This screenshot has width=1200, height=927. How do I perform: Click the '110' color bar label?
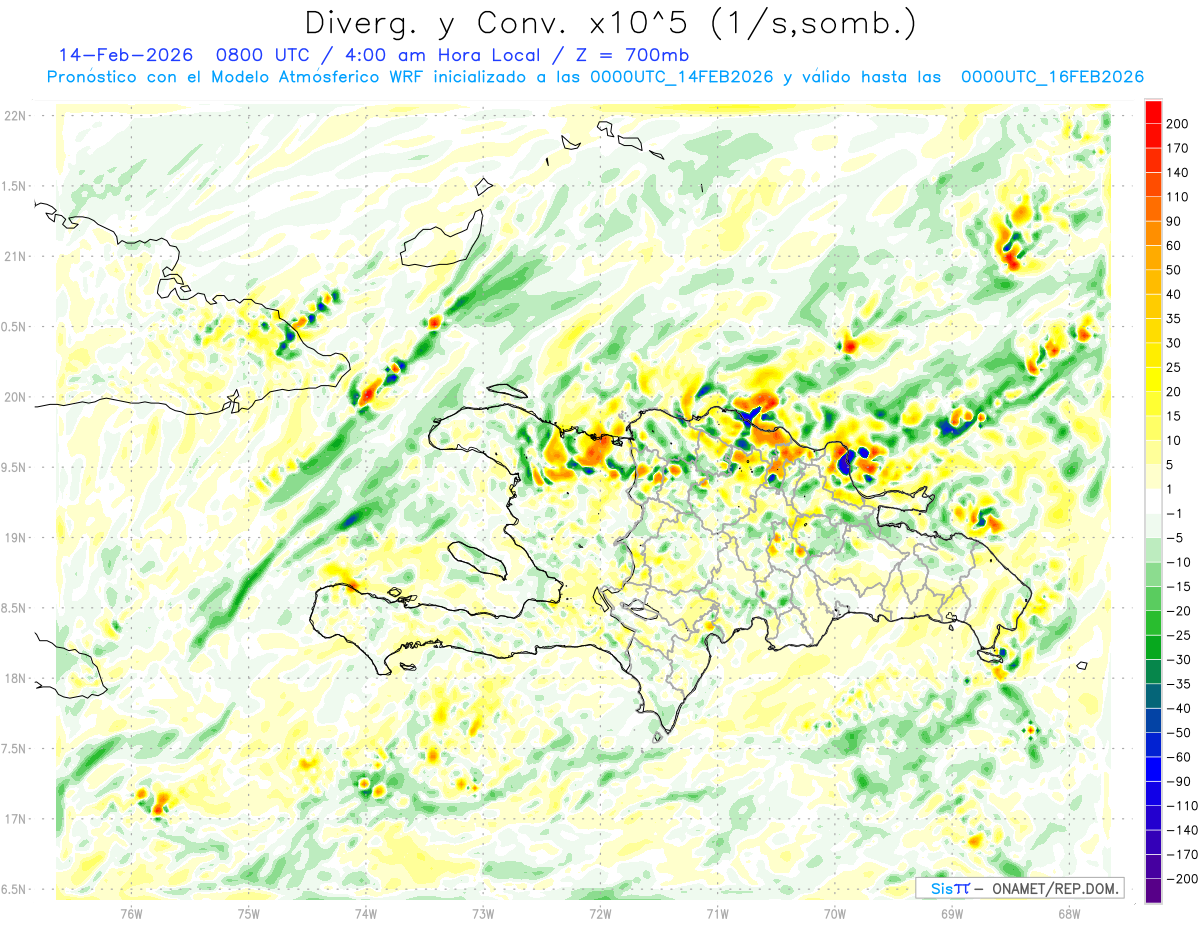(x=1178, y=197)
